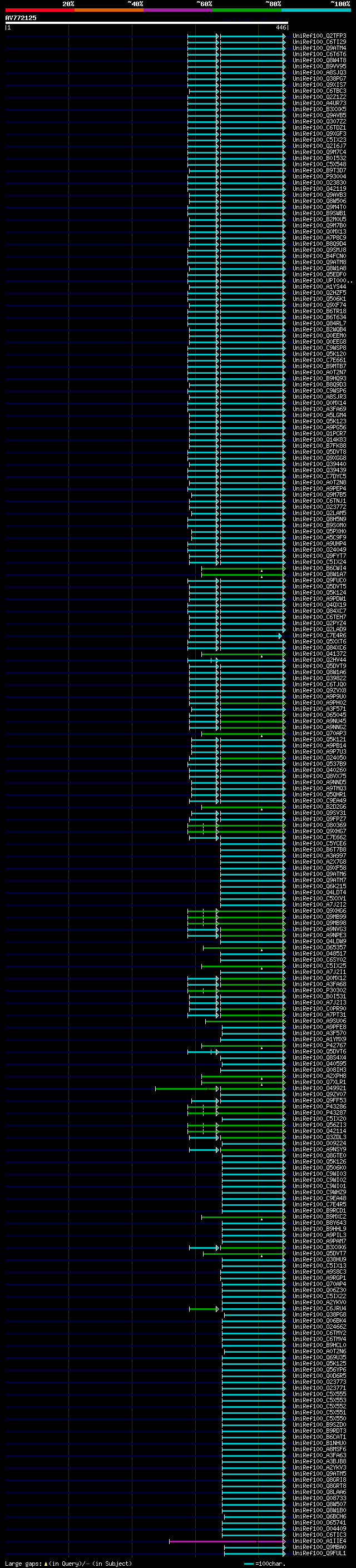Click the Large gaps legend text

pos(68,1563)
